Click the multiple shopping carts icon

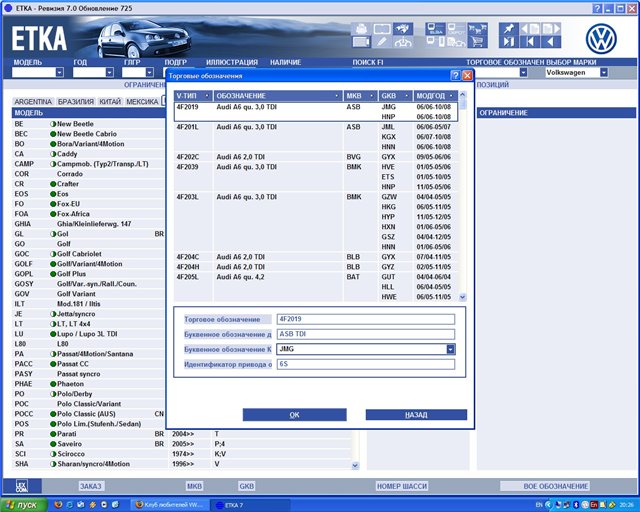pyautogui.click(x=477, y=29)
